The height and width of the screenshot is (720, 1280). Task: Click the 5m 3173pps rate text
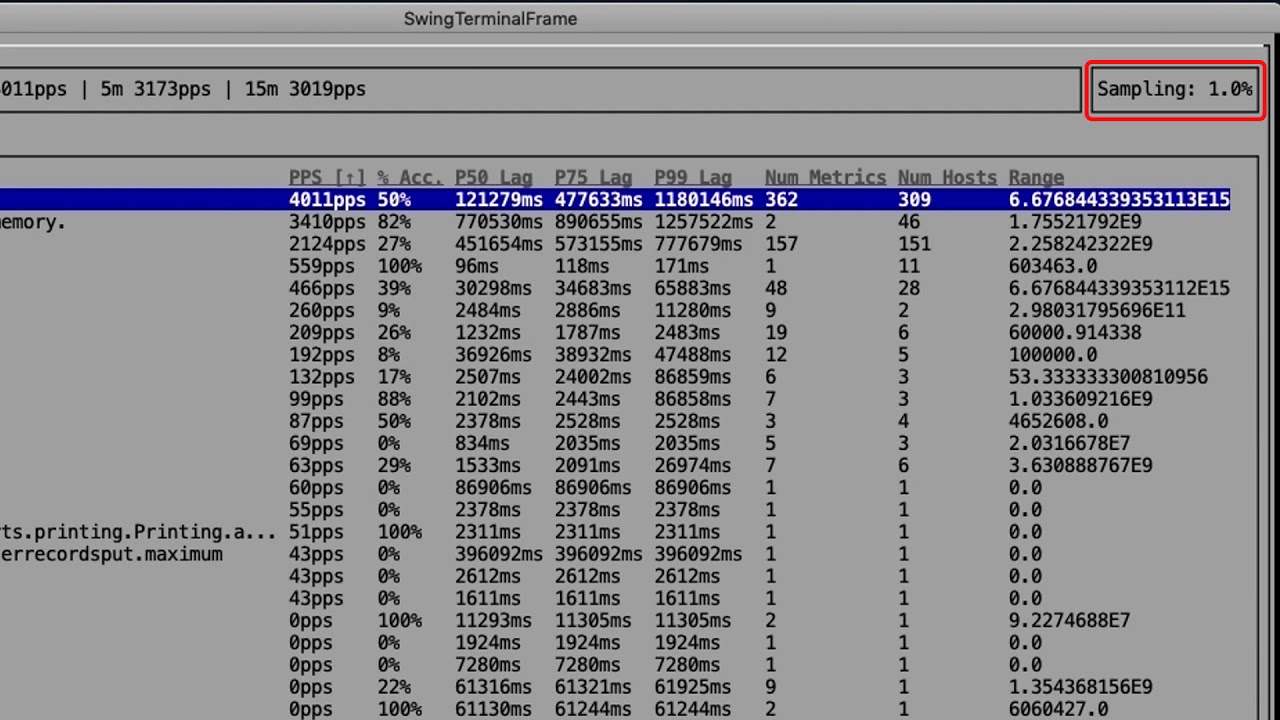pyautogui.click(x=156, y=89)
